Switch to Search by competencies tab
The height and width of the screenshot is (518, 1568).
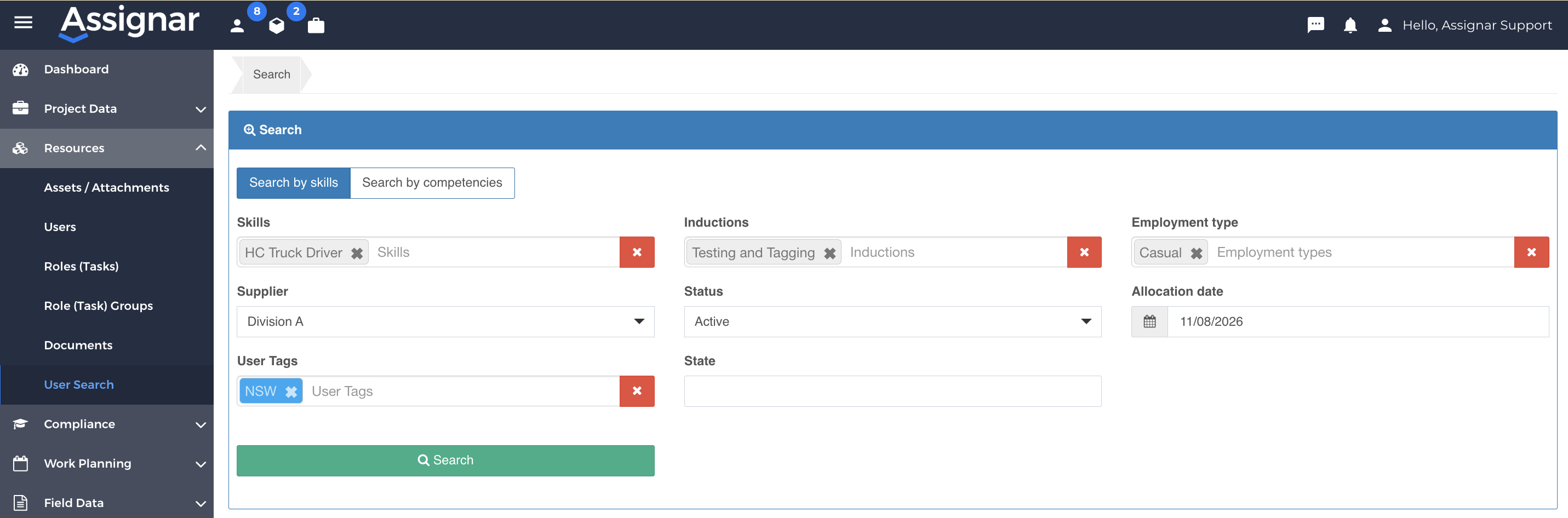coord(432,182)
